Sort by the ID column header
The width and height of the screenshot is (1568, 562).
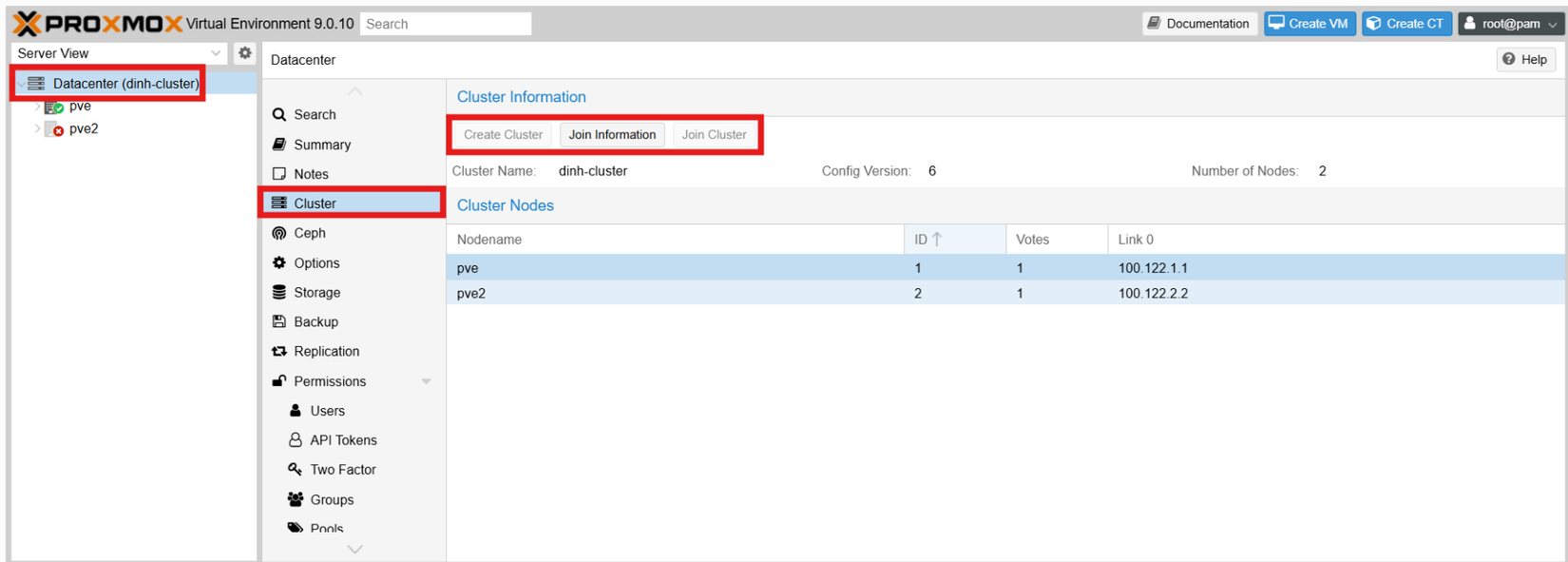pyautogui.click(x=954, y=240)
